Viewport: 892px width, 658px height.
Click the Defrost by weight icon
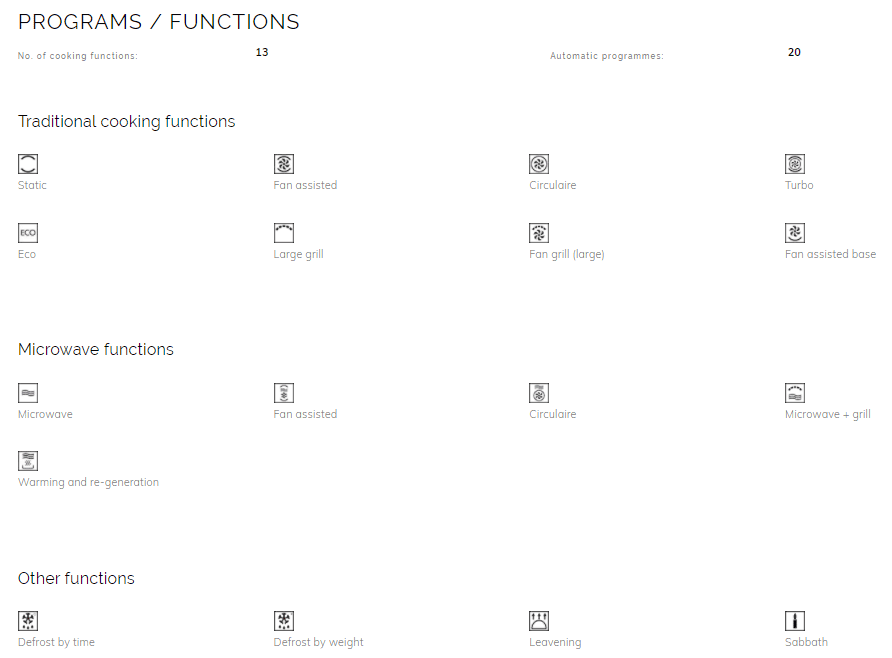click(x=284, y=620)
